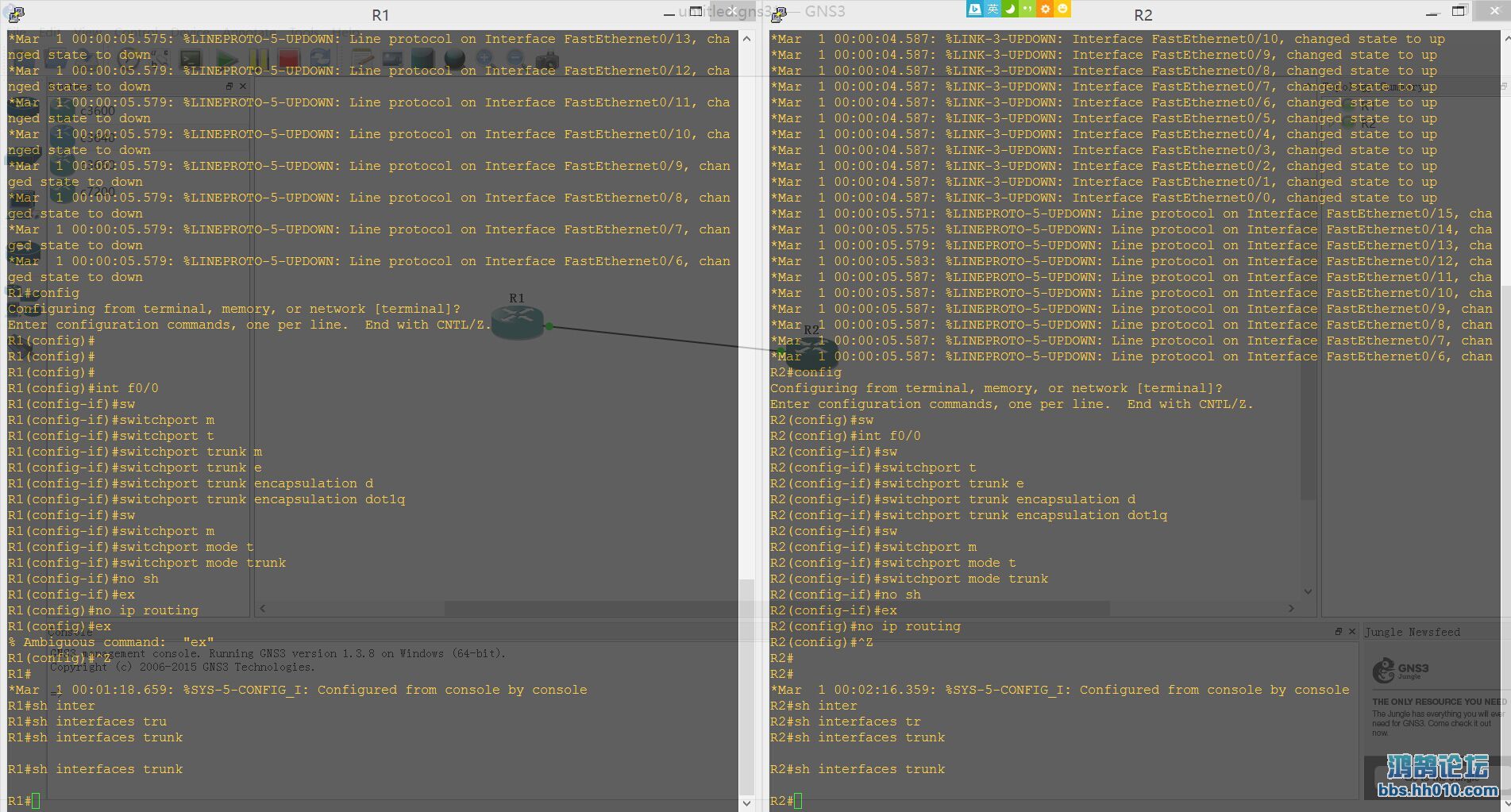Select the Draw rectangle tool
Image resolution: width=1511 pixels, height=812 pixels.
click(x=422, y=59)
